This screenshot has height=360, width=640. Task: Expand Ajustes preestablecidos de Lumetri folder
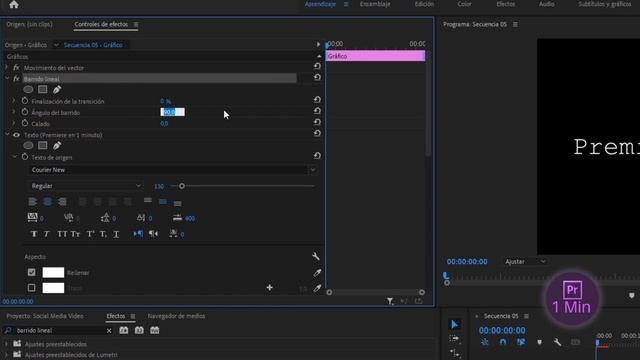click(6, 355)
